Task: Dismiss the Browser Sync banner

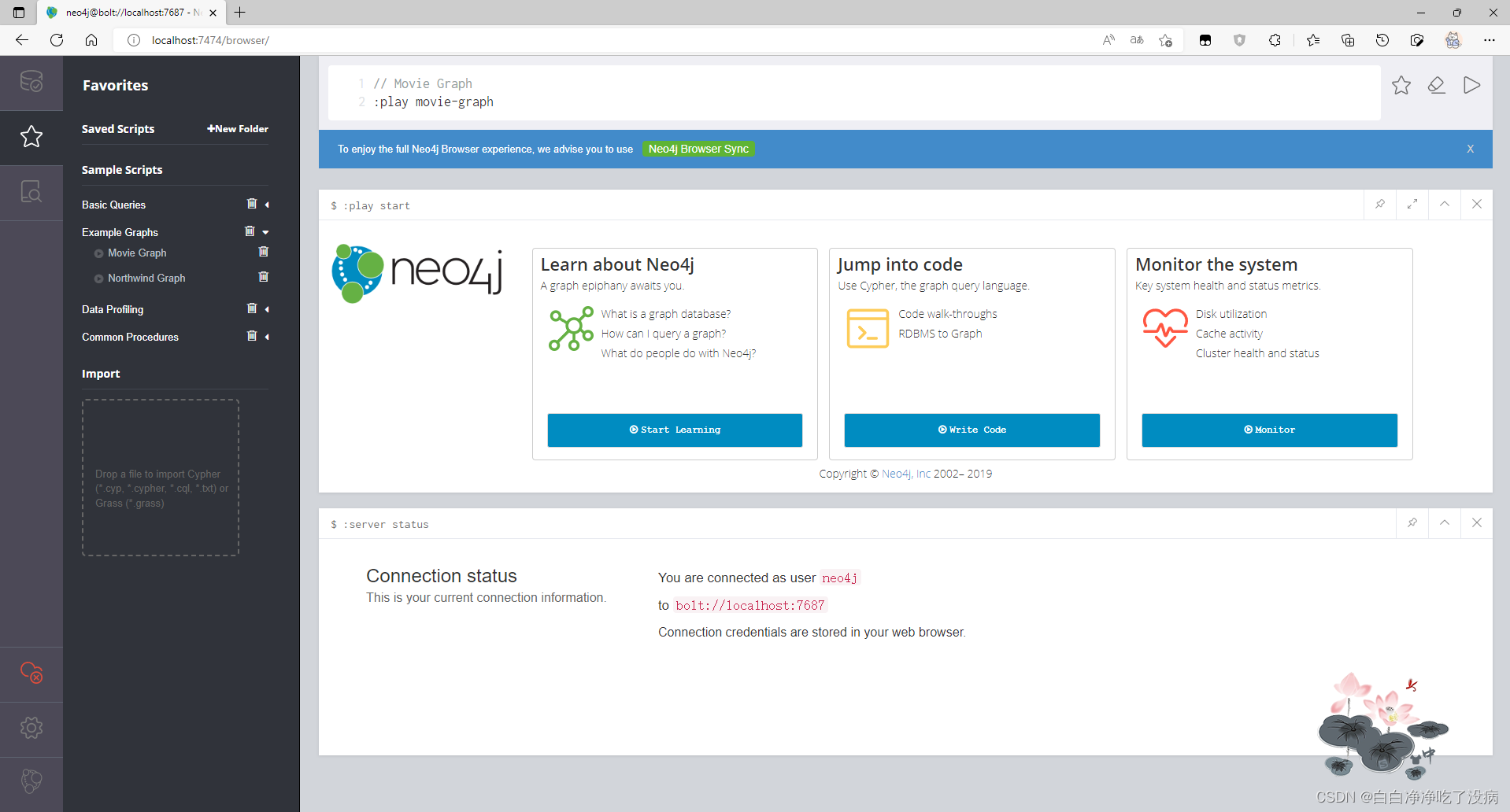Action: pos(1470,149)
